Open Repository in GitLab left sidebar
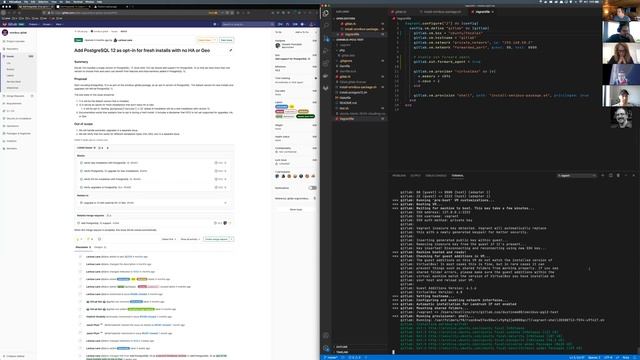The width and height of the screenshot is (640, 360). (12, 49)
